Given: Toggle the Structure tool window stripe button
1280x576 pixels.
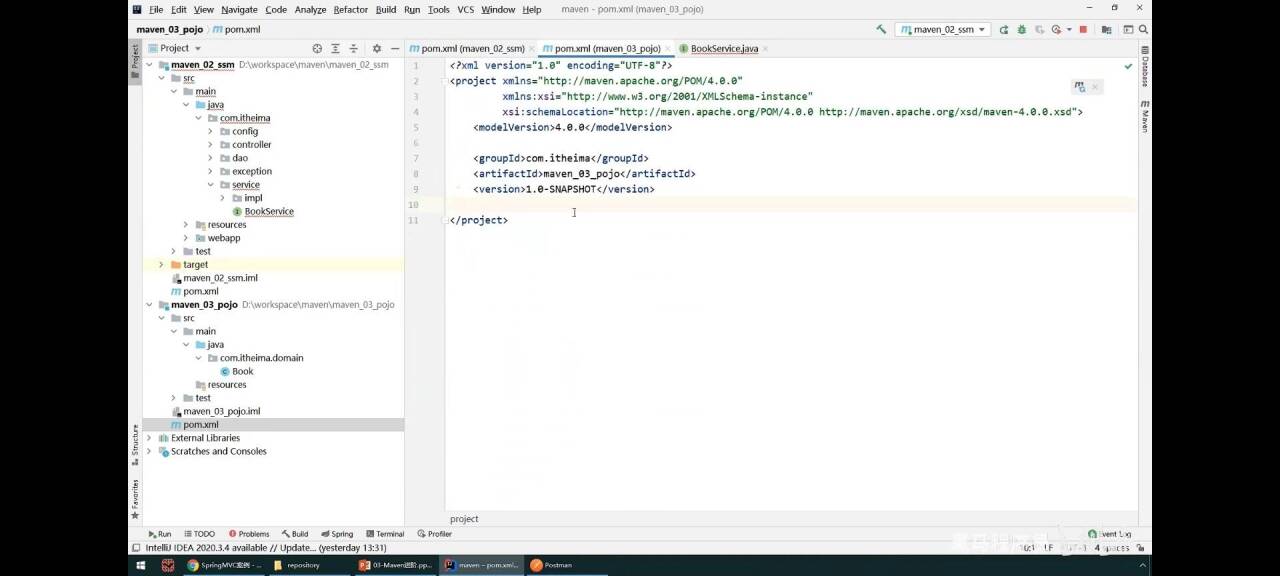Looking at the screenshot, I should [x=135, y=444].
